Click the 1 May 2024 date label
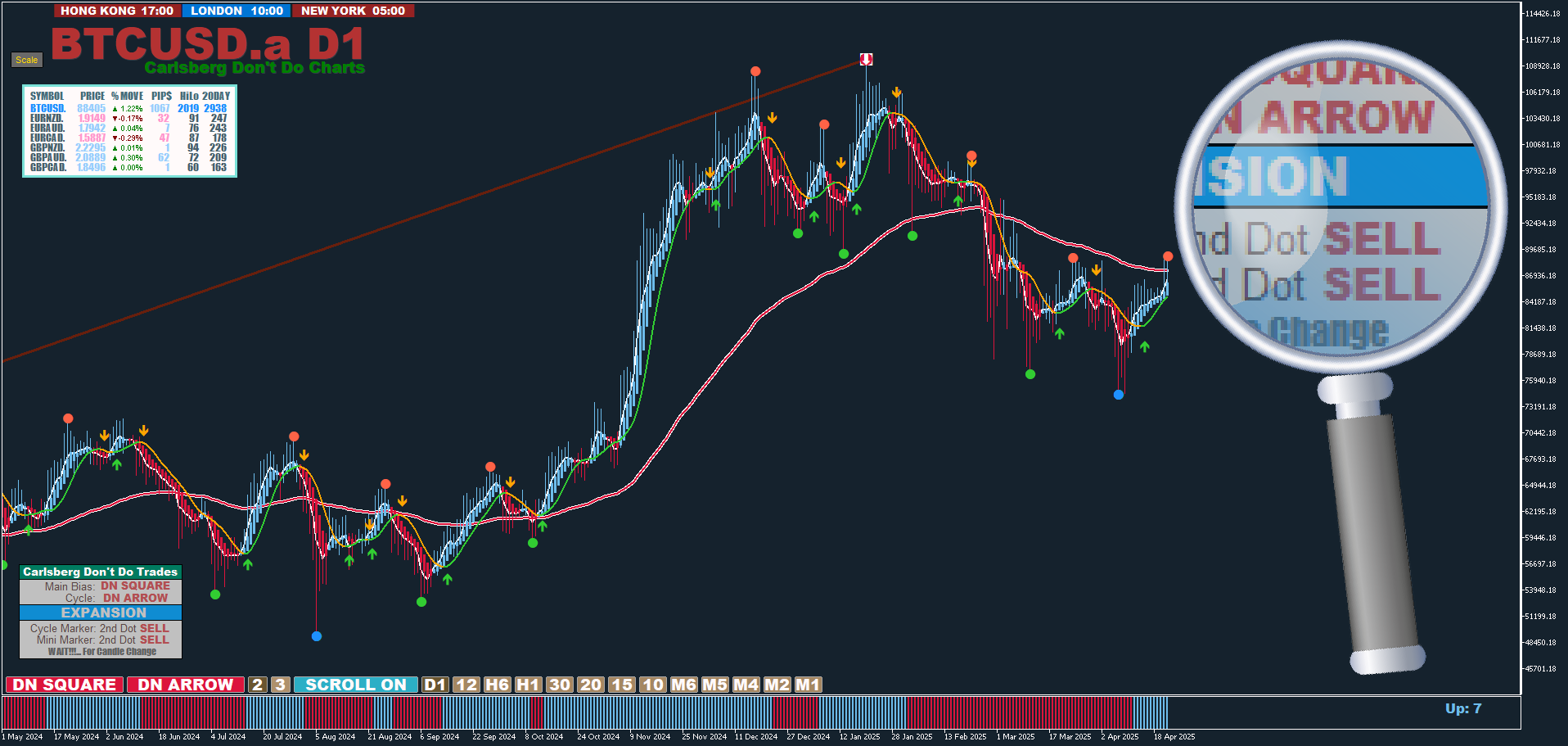The image size is (1568, 746). [x=22, y=736]
